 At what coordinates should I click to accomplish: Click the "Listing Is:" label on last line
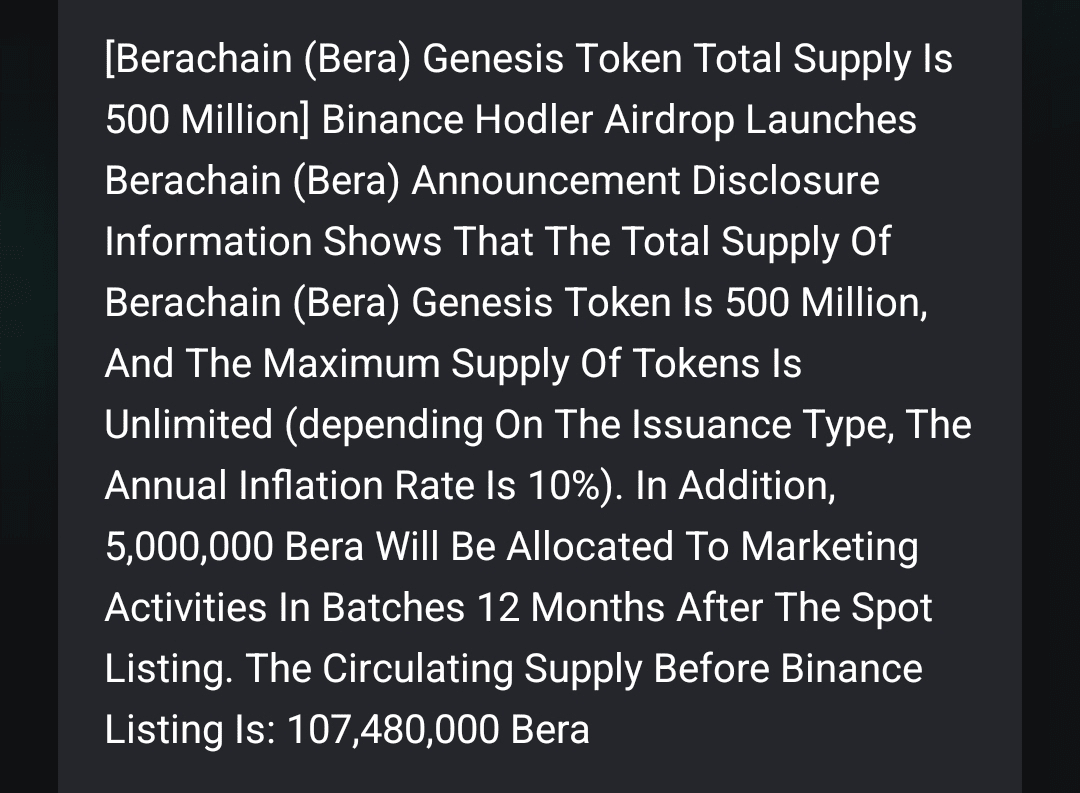pos(190,730)
